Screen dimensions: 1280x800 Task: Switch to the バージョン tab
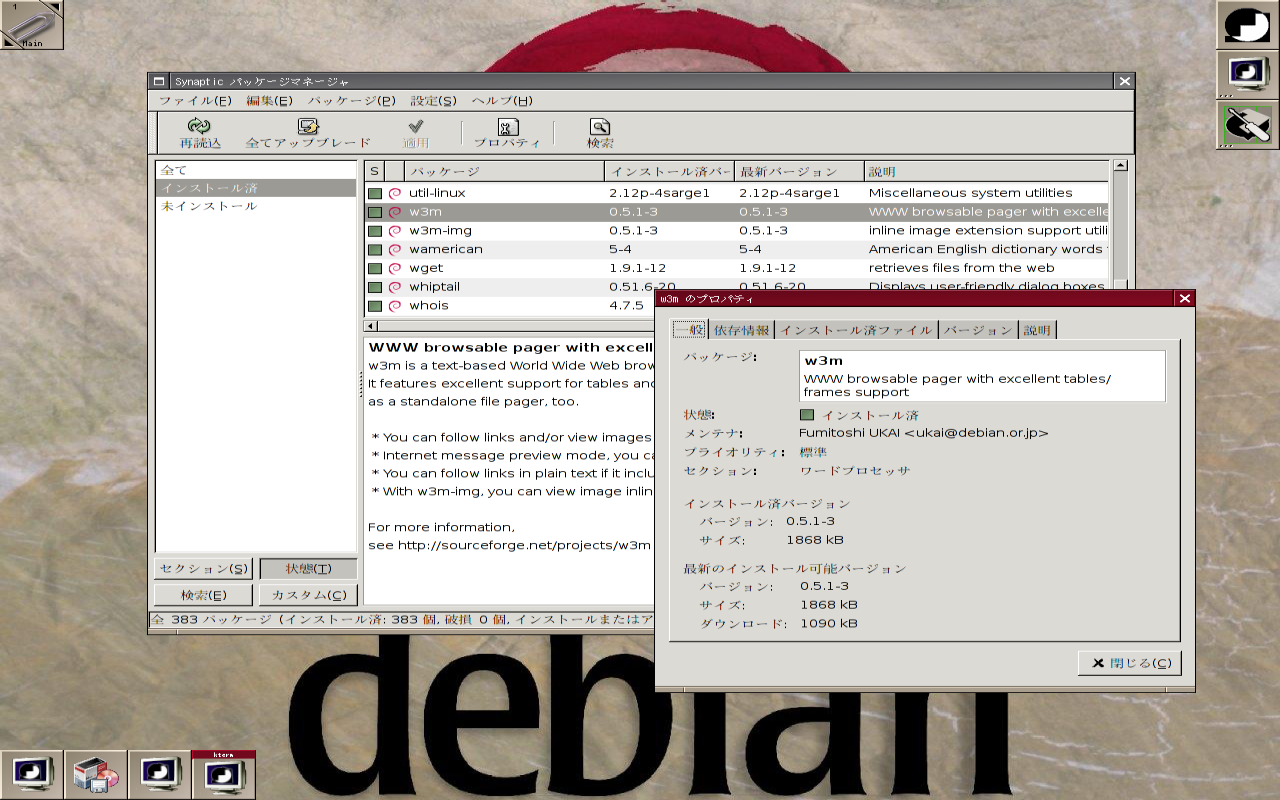[978, 330]
